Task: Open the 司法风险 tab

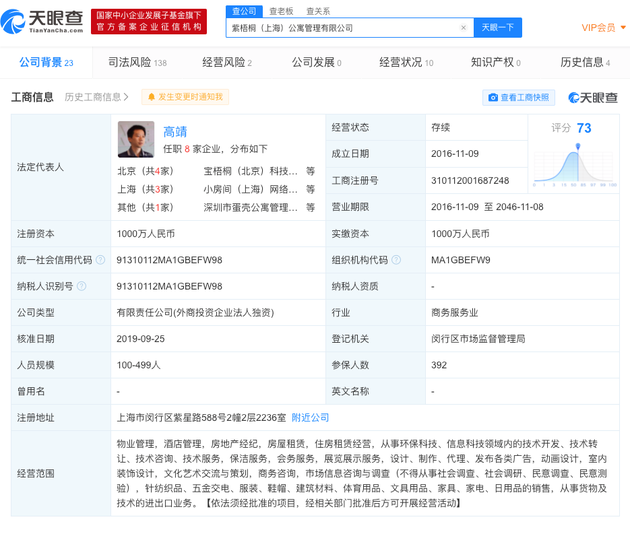Action: pyautogui.click(x=137, y=62)
